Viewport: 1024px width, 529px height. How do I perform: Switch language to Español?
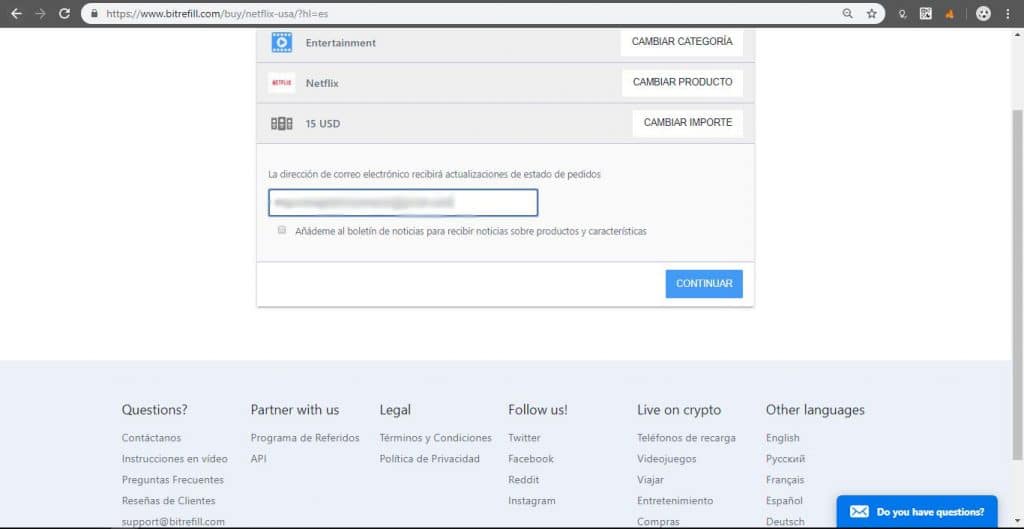784,500
